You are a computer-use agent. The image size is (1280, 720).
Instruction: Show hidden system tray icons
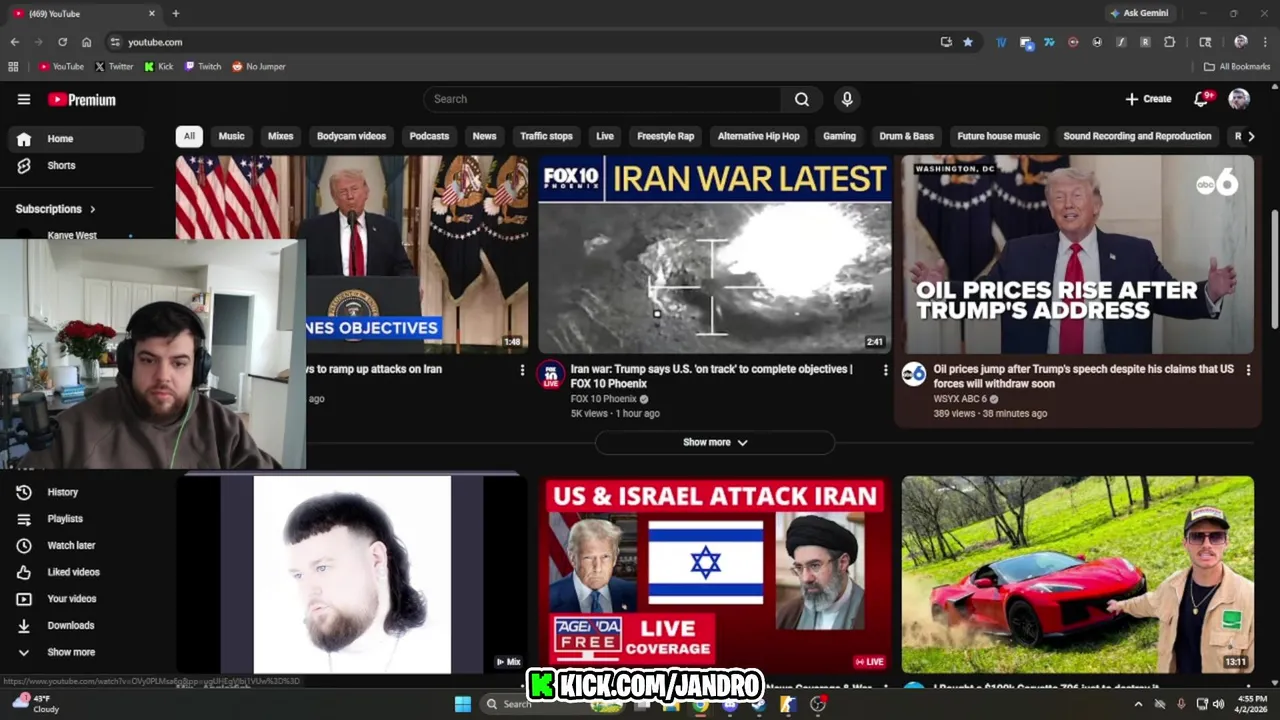[x=1138, y=704]
